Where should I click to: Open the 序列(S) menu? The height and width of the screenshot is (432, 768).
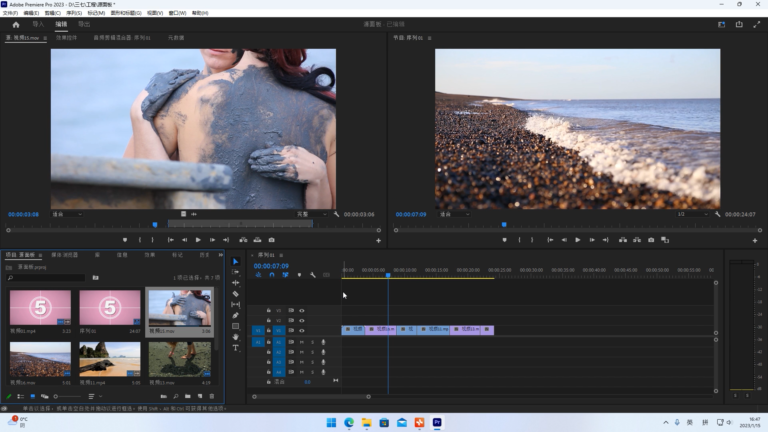tap(74, 13)
